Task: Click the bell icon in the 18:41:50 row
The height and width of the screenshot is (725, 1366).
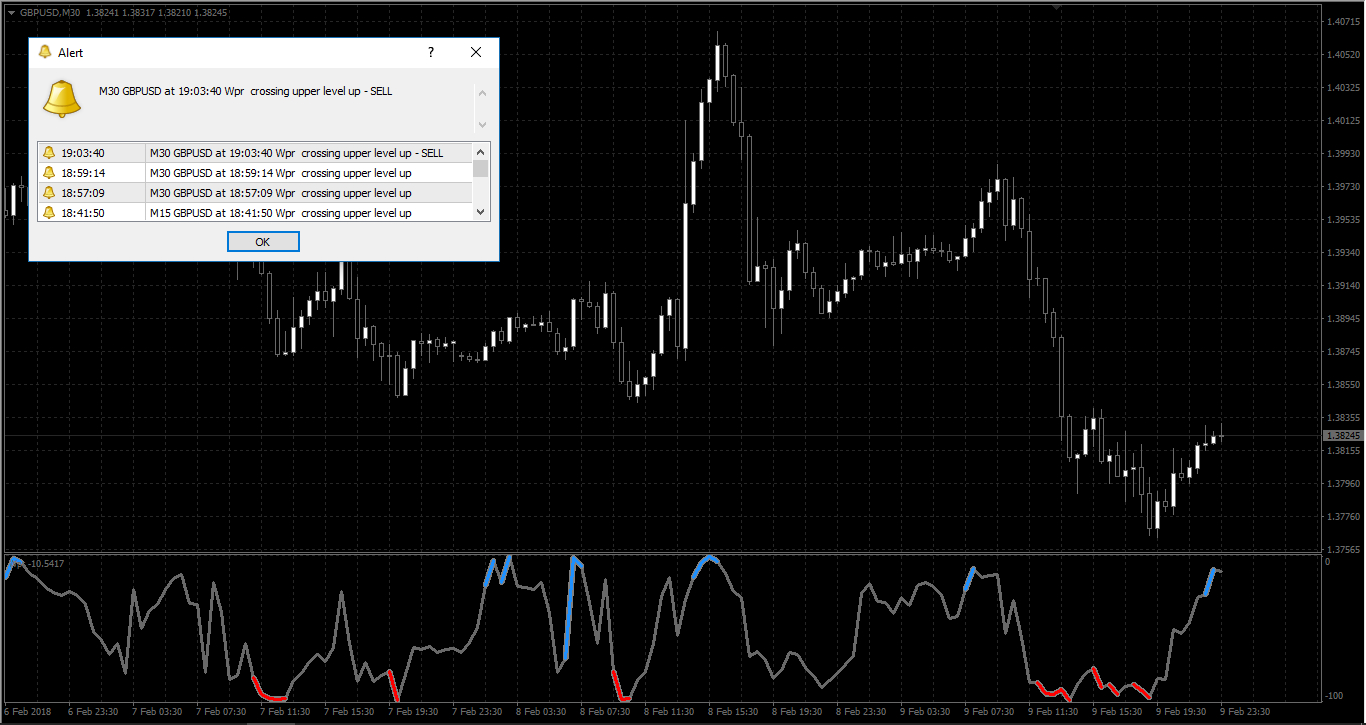Action: [49, 213]
